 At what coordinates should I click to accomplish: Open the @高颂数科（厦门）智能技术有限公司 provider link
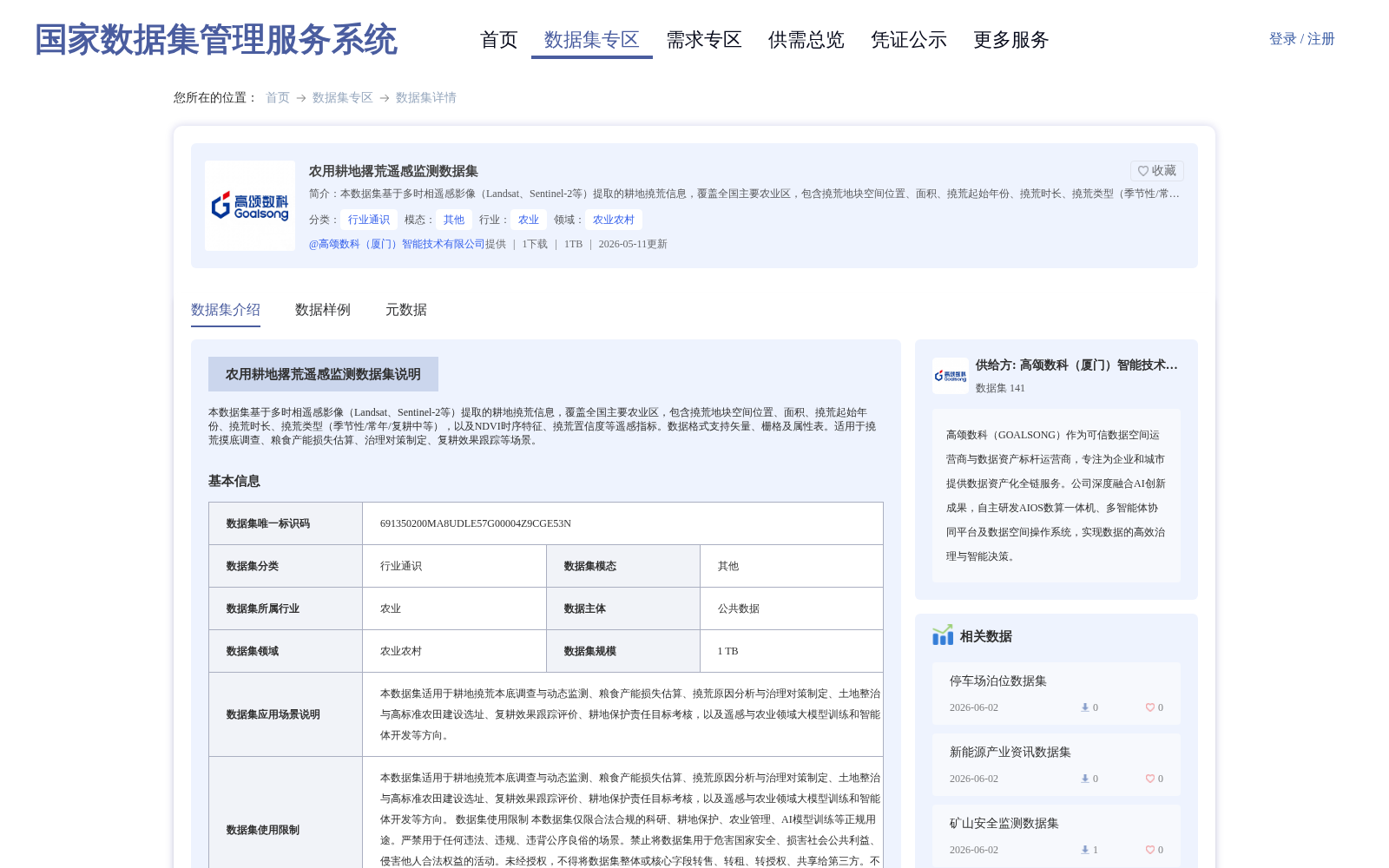397,244
